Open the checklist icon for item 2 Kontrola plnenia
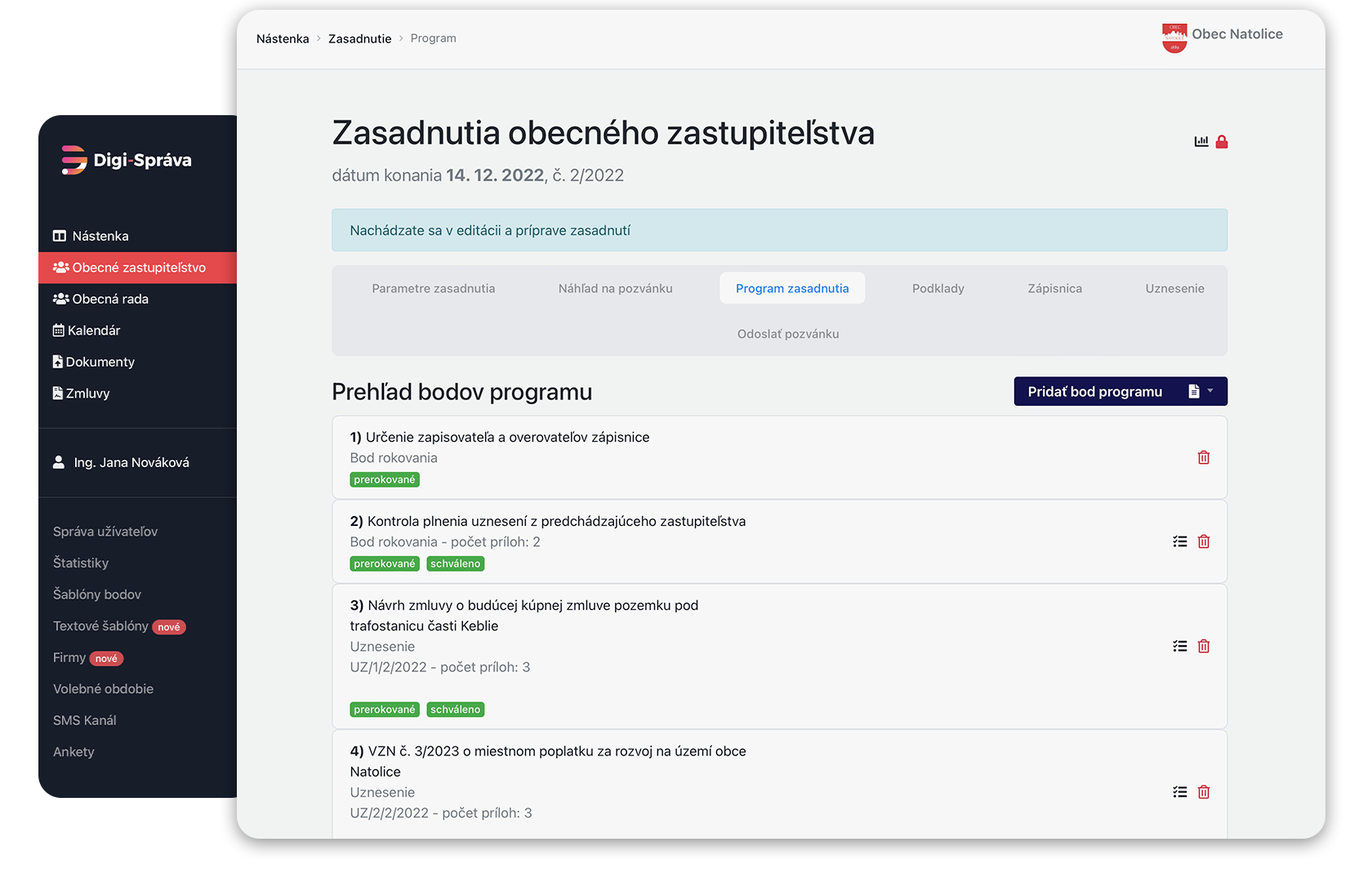Image resolution: width=1372 pixels, height=882 pixels. click(1180, 541)
